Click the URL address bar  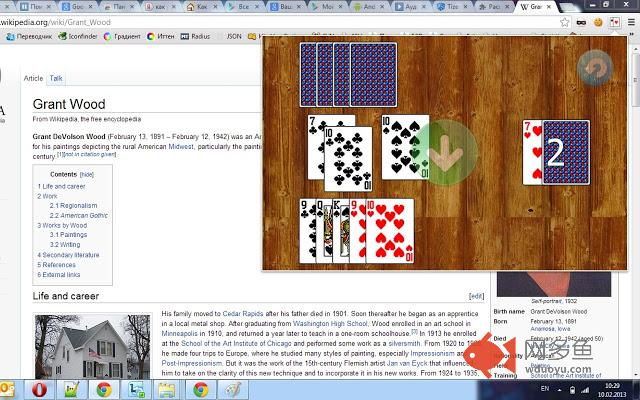pyautogui.click(x=278, y=22)
